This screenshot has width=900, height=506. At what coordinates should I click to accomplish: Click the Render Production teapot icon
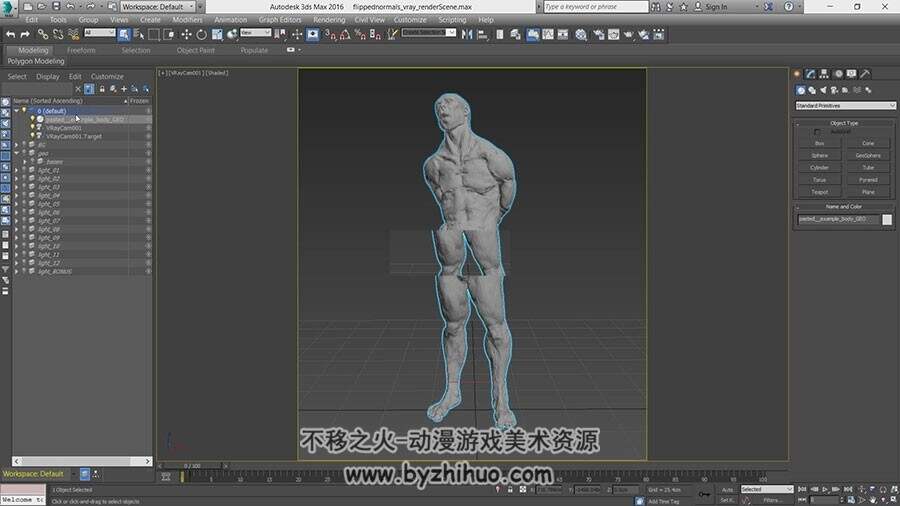[x=629, y=34]
